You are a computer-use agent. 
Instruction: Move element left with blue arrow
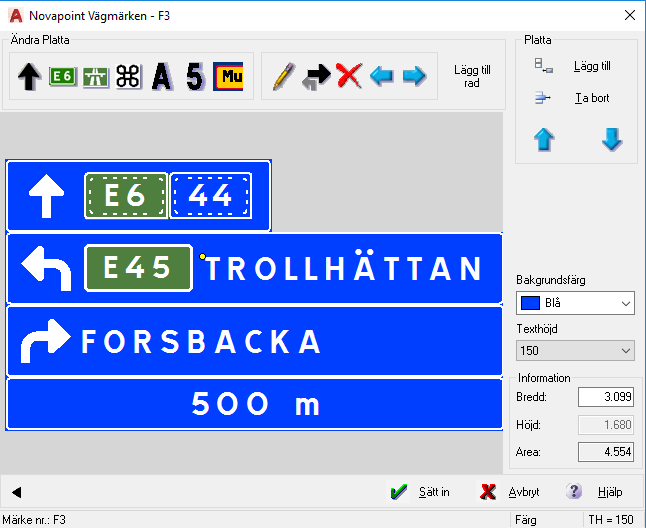tap(382, 76)
